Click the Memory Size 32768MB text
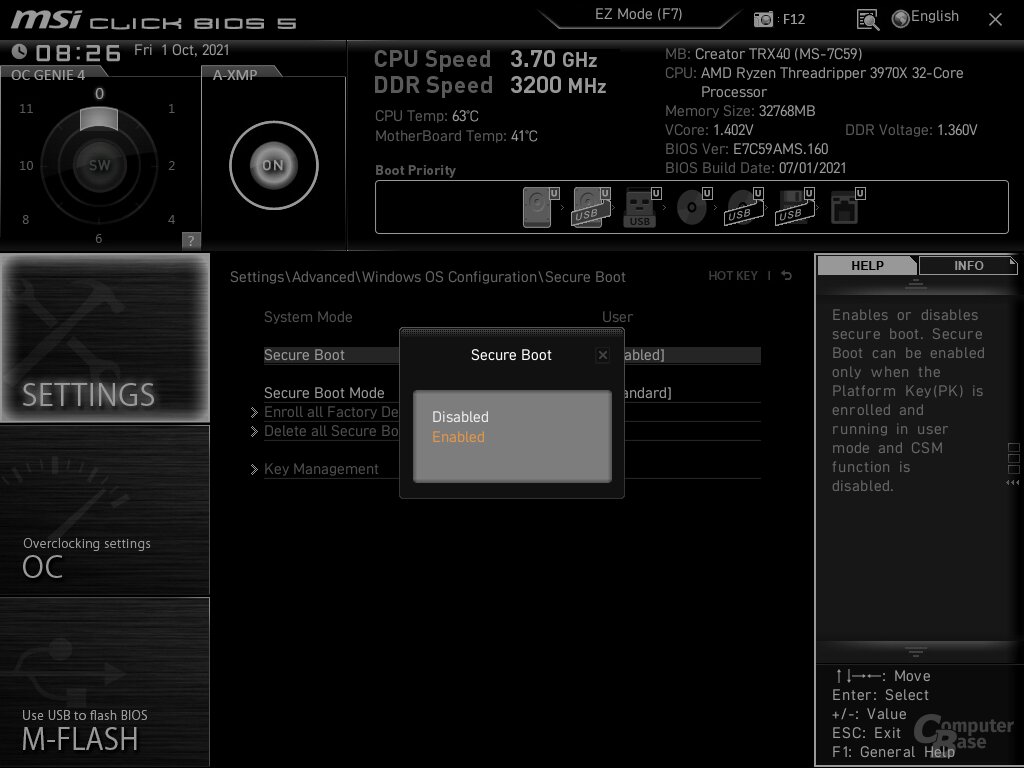1024x768 pixels. tap(740, 111)
